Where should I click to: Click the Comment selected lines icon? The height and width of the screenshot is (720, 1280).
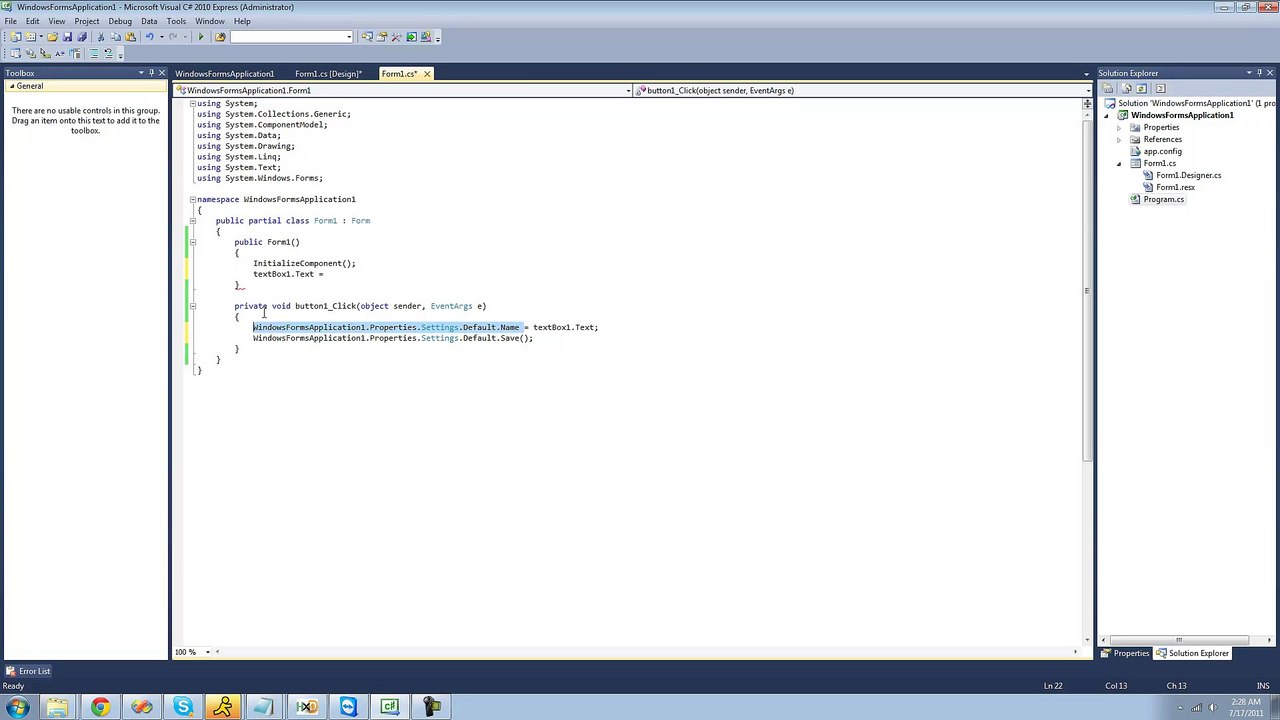(94, 53)
